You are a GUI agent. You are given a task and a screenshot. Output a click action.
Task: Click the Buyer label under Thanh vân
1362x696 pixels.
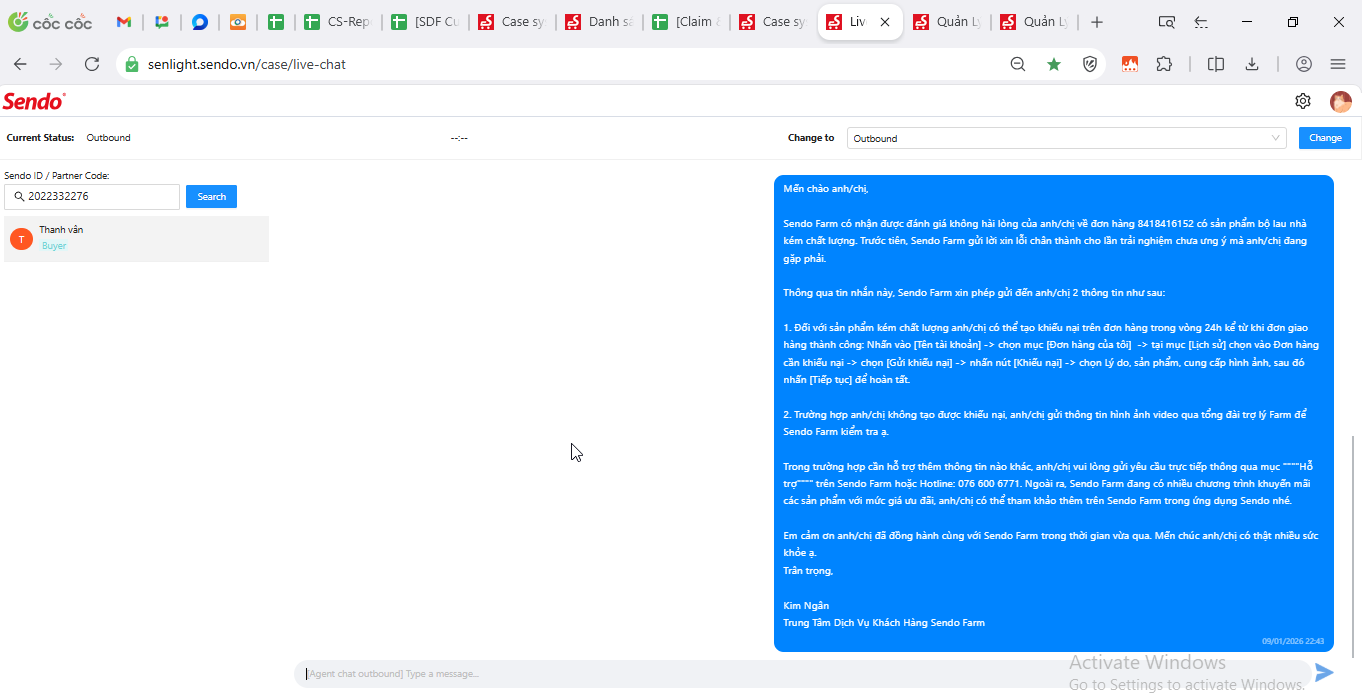54,246
